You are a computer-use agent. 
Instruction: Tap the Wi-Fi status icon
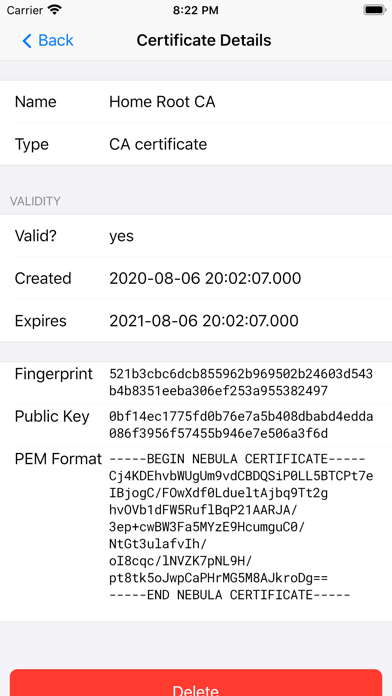point(55,10)
